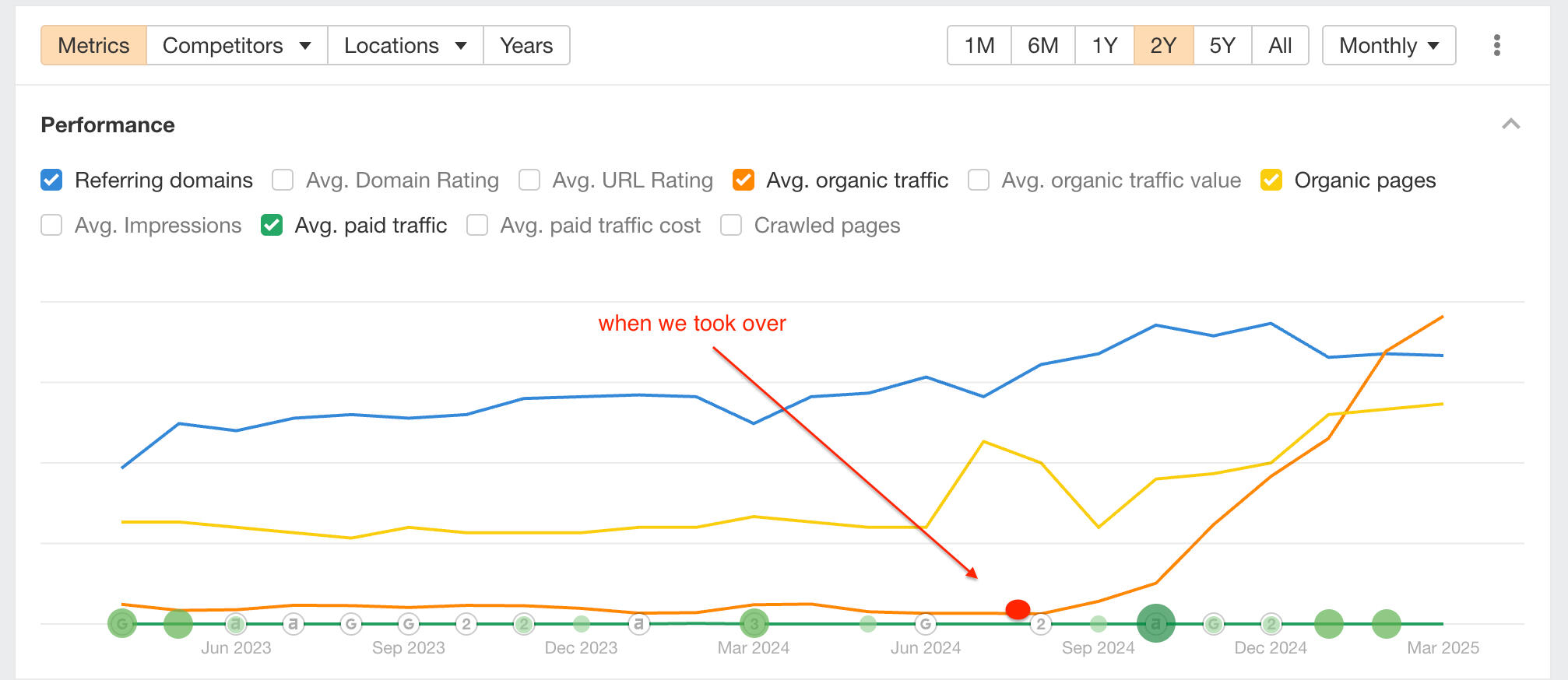The width and height of the screenshot is (1568, 680).
Task: Click the numbered event marker labeled 3 near Mar 2024
Action: click(754, 622)
